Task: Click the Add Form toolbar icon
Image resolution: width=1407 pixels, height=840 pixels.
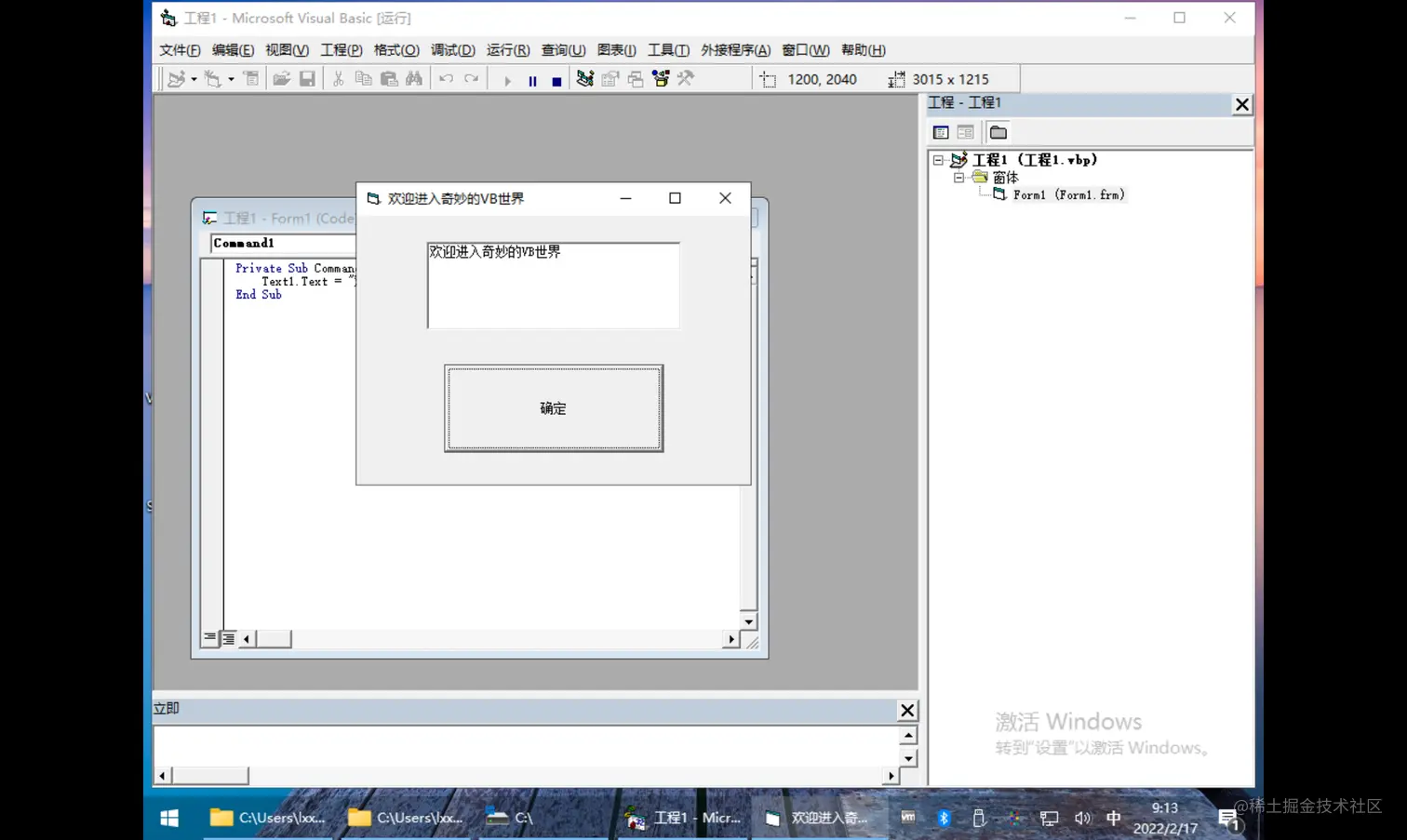Action: (213, 79)
